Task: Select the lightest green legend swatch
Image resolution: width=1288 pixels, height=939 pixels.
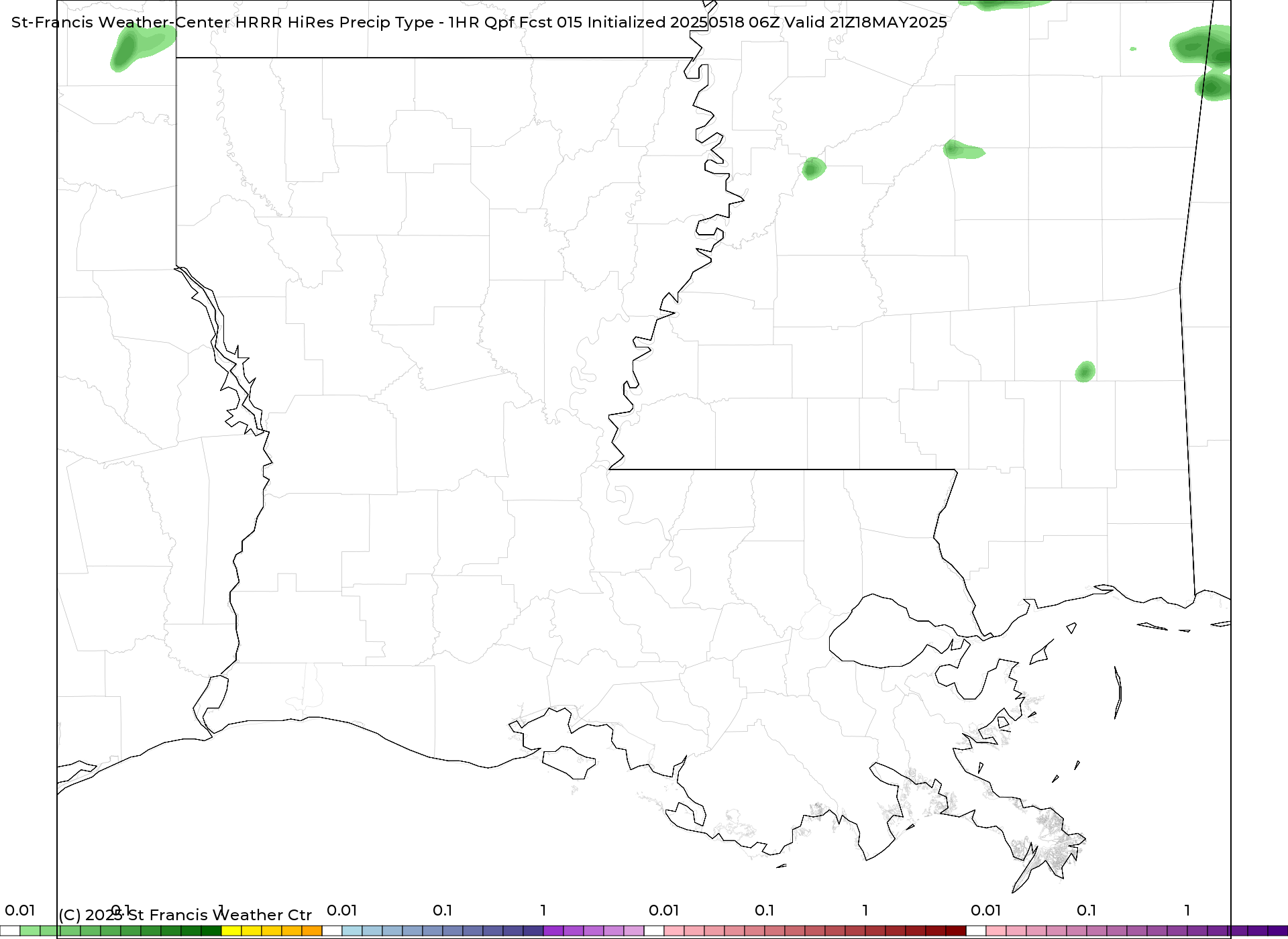Action: pyautogui.click(x=30, y=931)
